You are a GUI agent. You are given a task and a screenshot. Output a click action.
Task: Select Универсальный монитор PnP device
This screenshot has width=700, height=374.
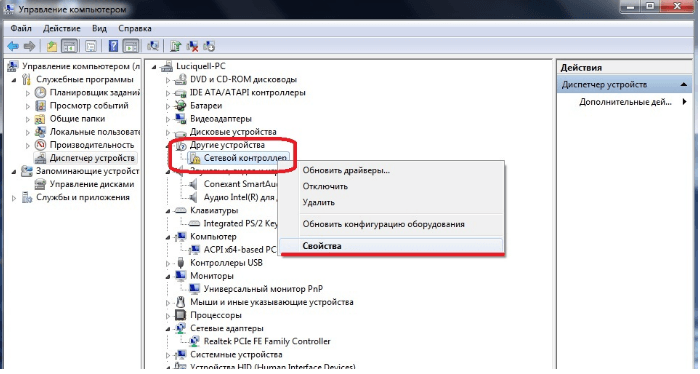click(263, 290)
